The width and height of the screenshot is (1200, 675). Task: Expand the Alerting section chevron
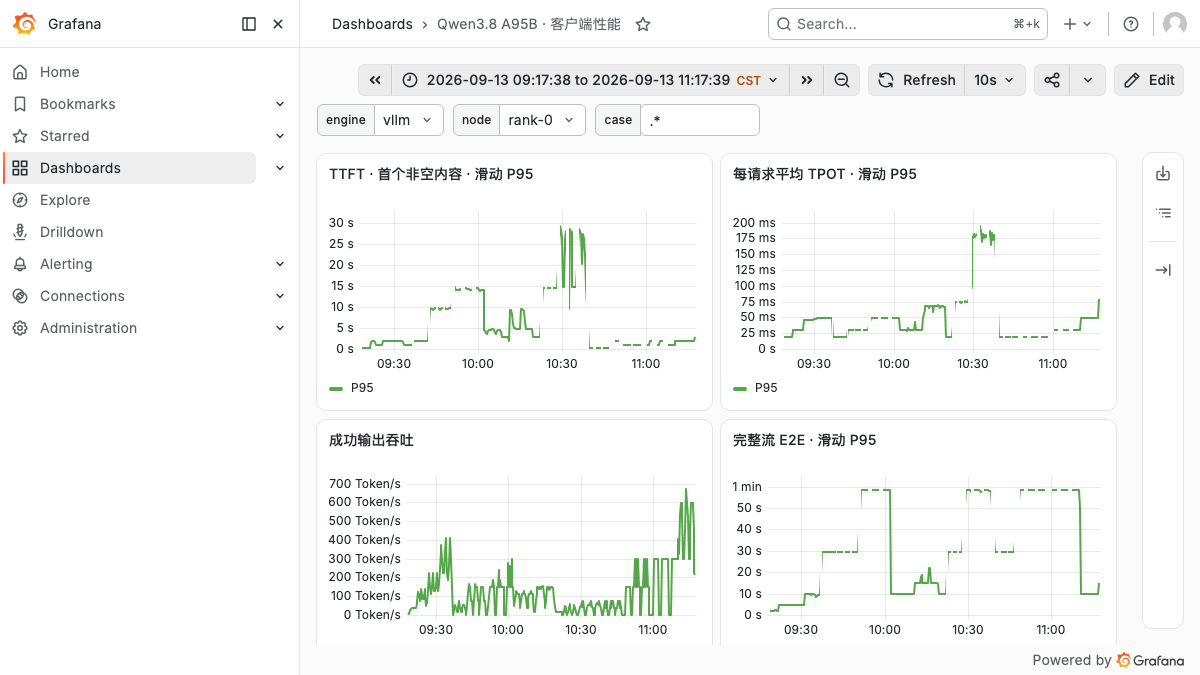coord(280,264)
